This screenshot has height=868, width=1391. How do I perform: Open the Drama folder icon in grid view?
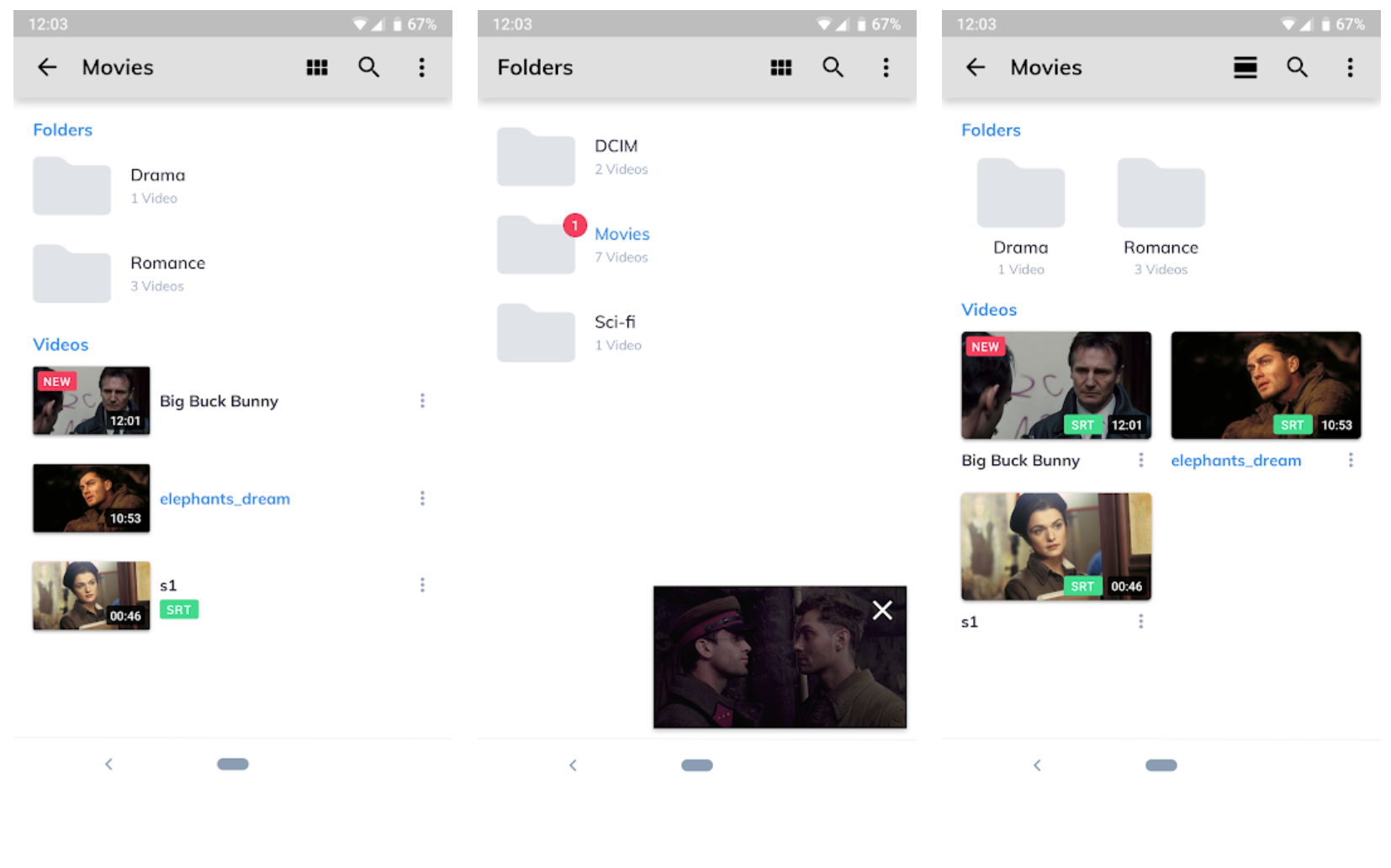pyautogui.click(x=1021, y=193)
